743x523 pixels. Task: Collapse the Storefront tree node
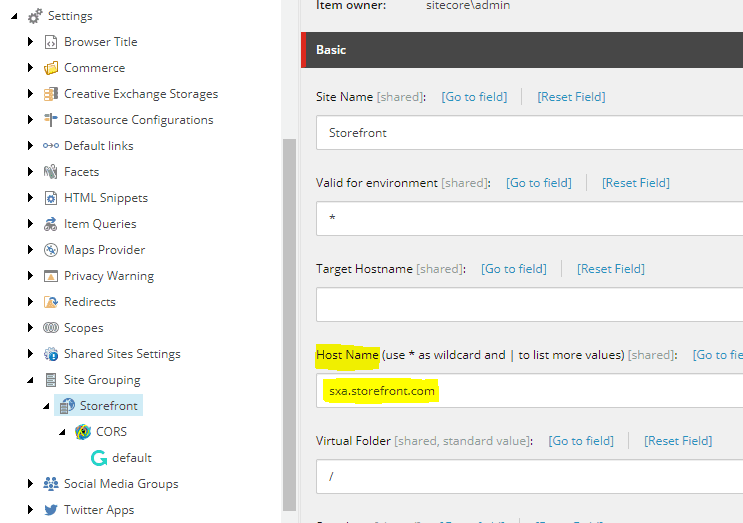[46, 406]
